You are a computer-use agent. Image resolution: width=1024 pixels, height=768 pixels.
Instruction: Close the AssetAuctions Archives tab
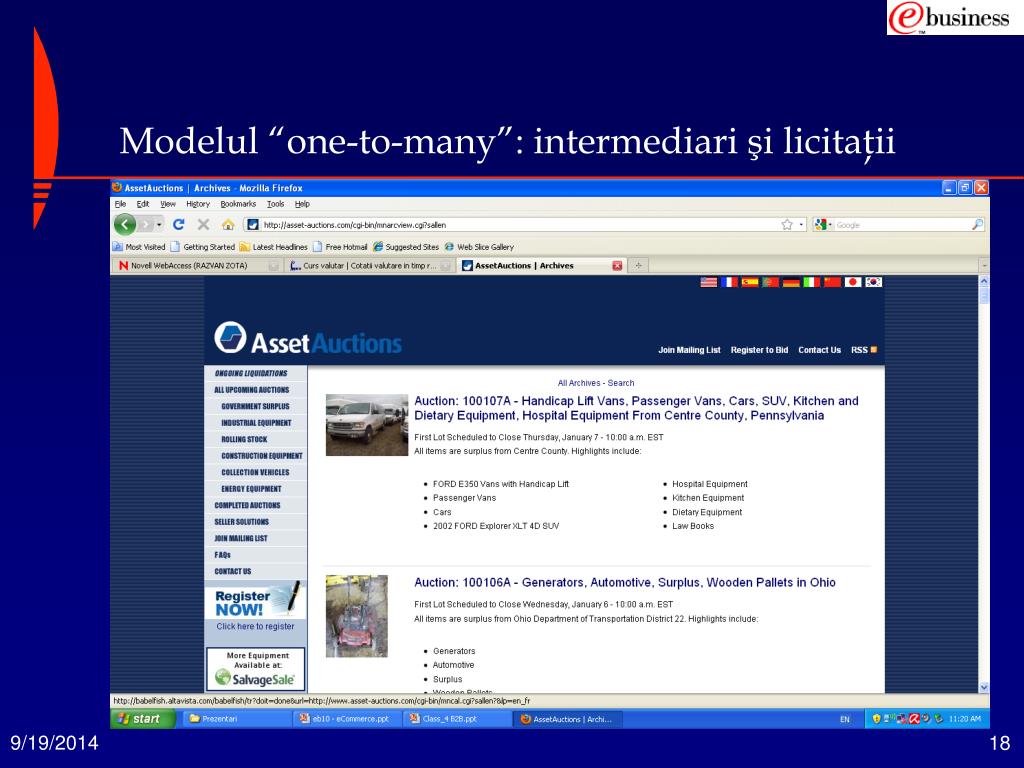(616, 266)
